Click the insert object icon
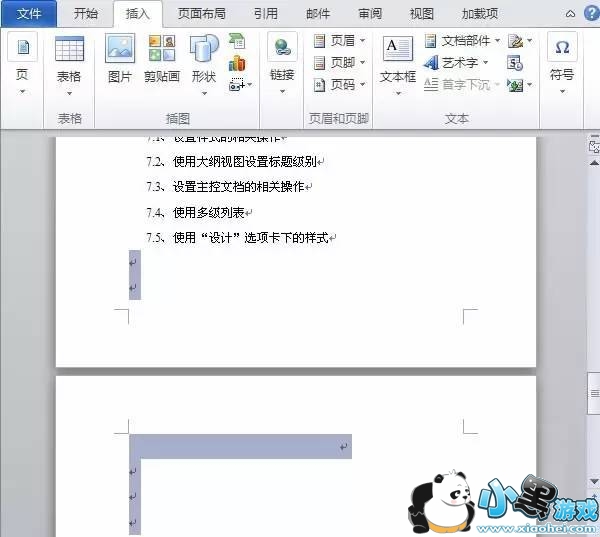Viewport: 600px width, 537px height. point(515,85)
